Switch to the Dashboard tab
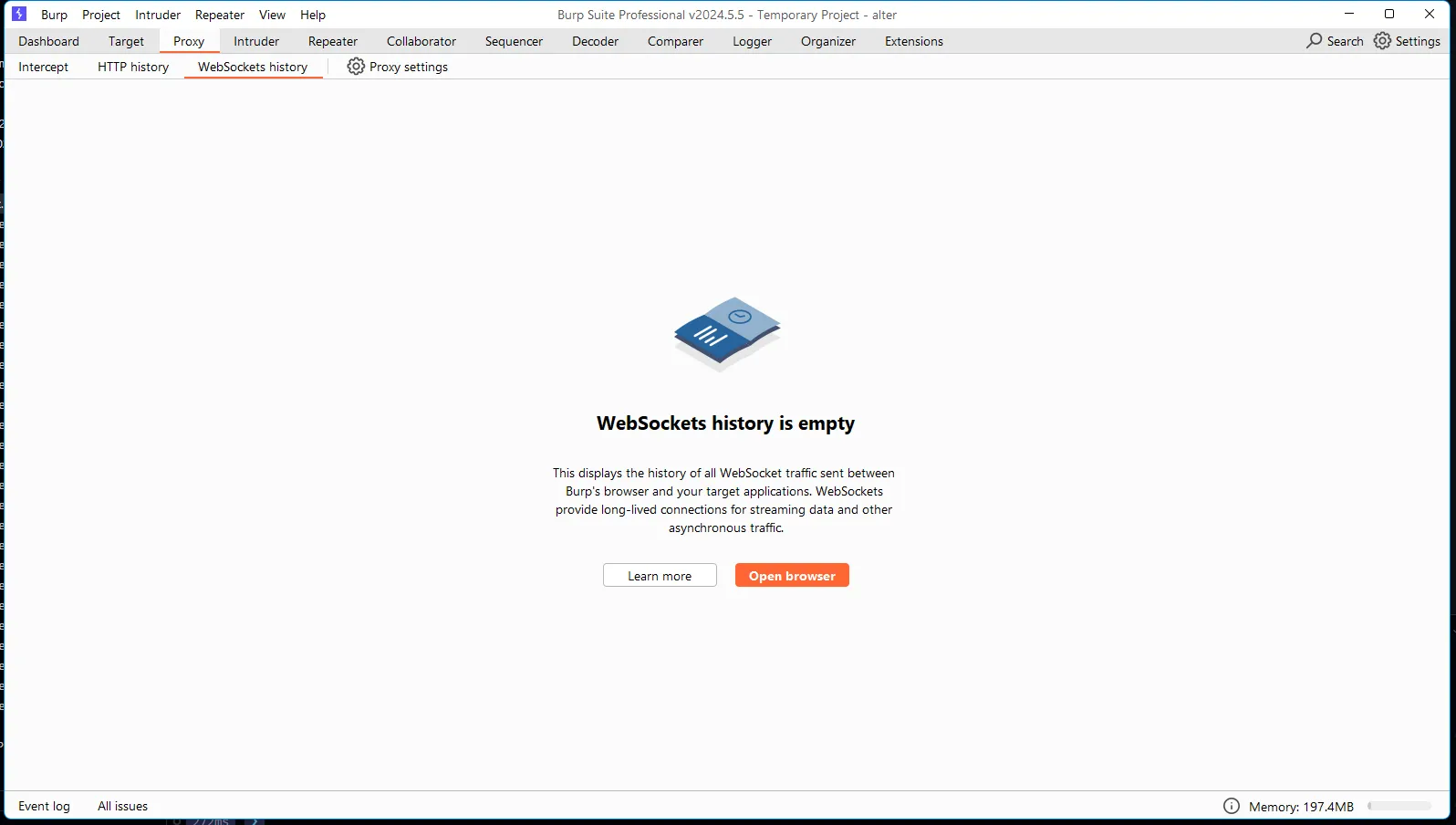 (x=48, y=41)
